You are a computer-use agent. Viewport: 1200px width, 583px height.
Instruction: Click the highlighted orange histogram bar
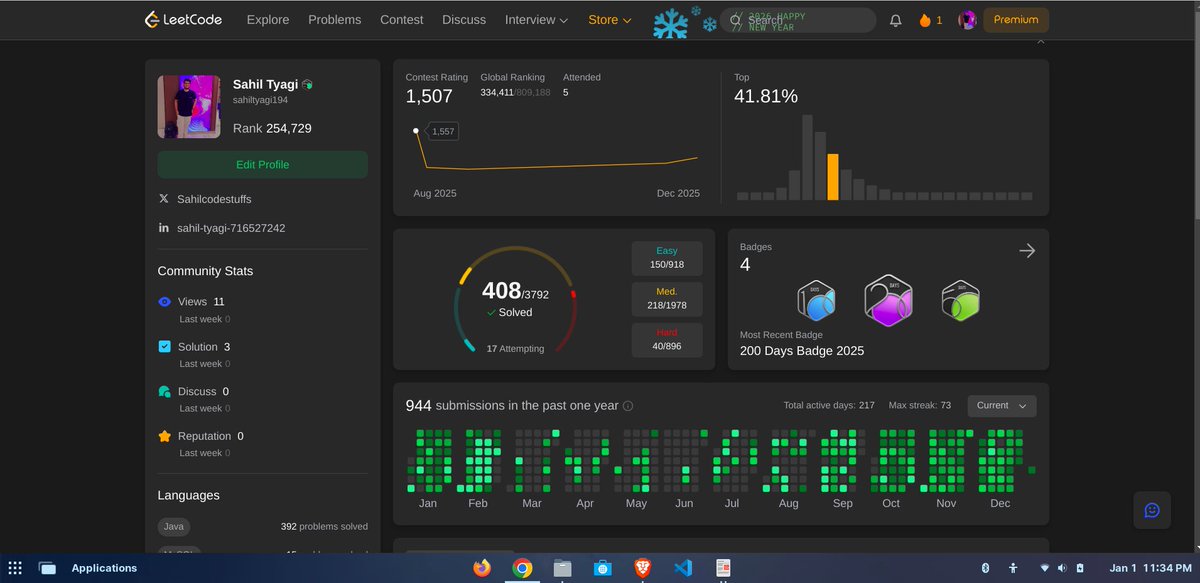click(x=833, y=177)
